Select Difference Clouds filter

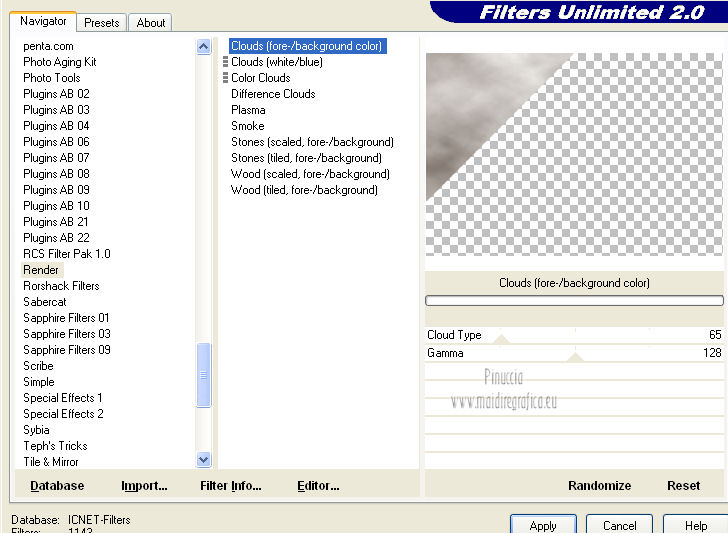tap(273, 94)
